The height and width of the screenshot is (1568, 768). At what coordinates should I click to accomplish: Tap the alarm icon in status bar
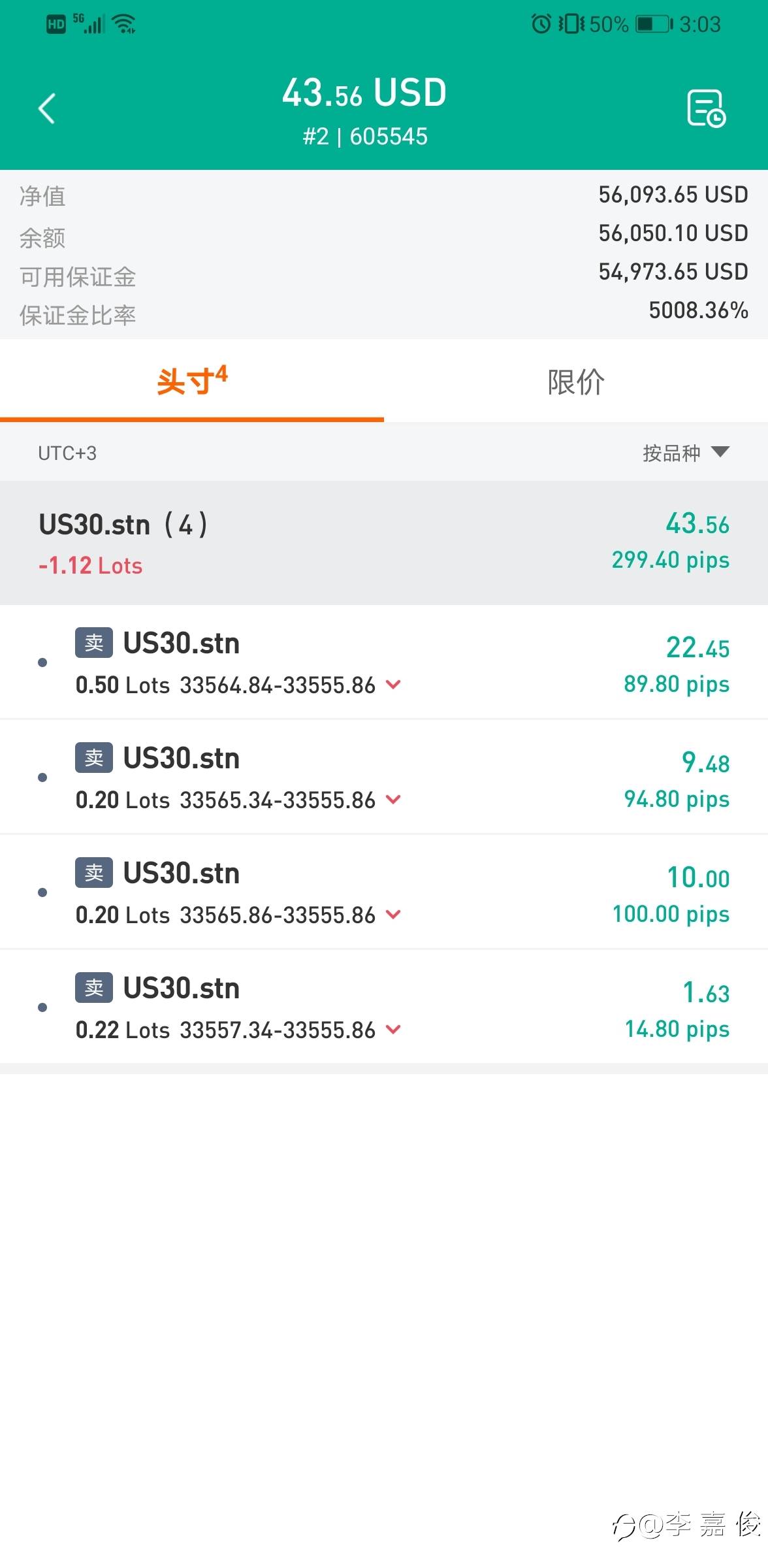[x=541, y=25]
